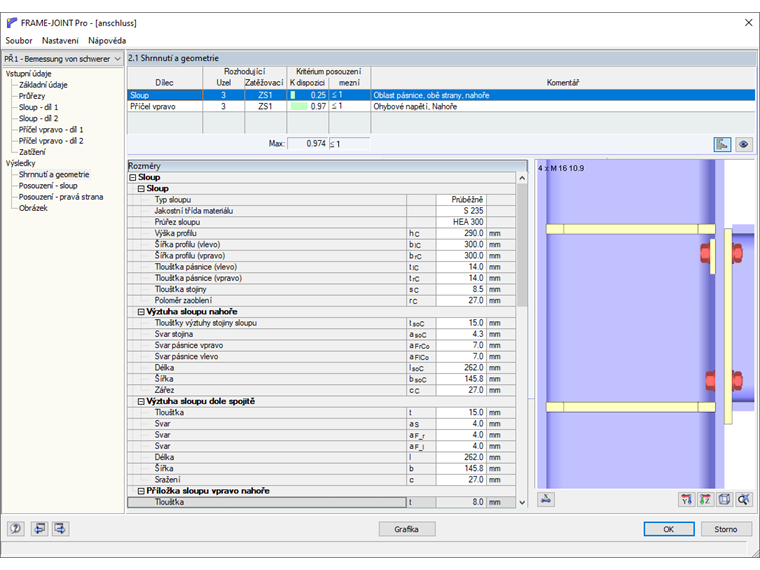Open Posouzení - sloup results
Viewport: 760px width, 570px height.
coord(48,186)
